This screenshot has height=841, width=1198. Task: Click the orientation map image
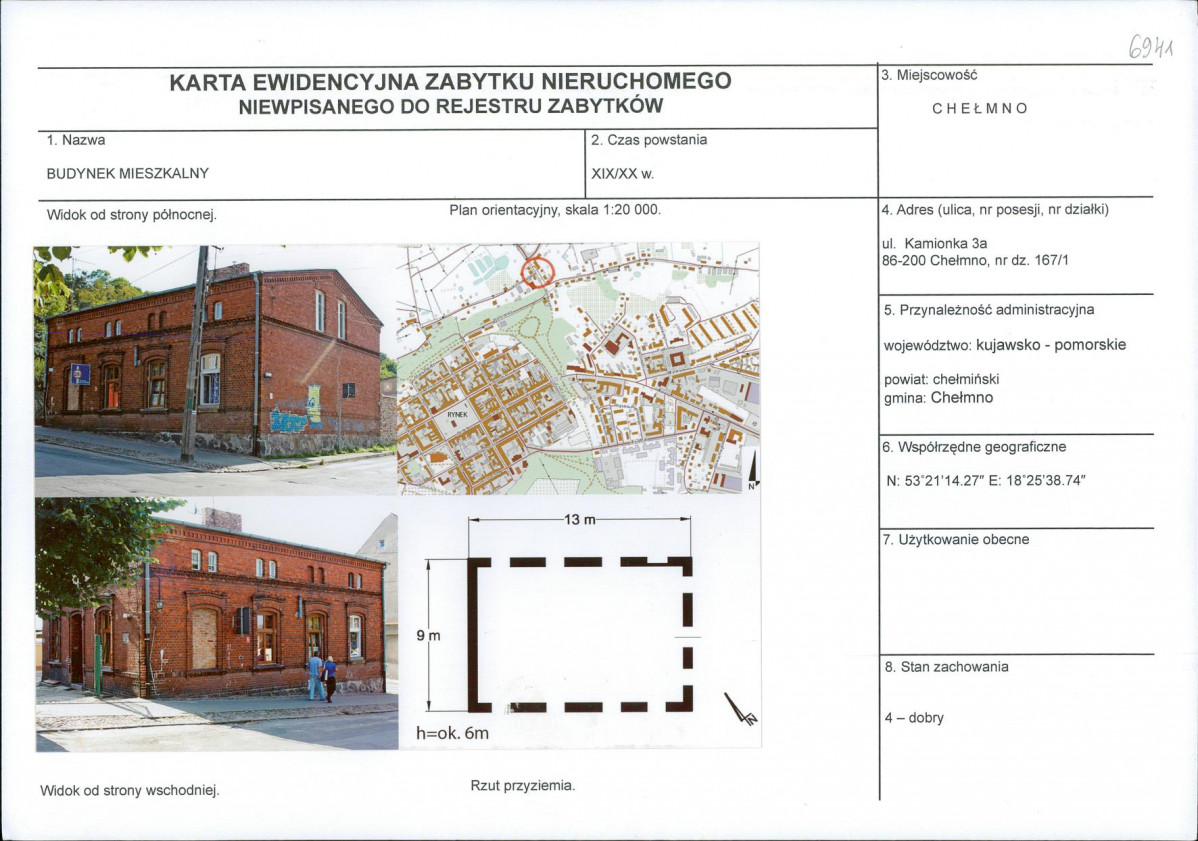pyautogui.click(x=578, y=368)
